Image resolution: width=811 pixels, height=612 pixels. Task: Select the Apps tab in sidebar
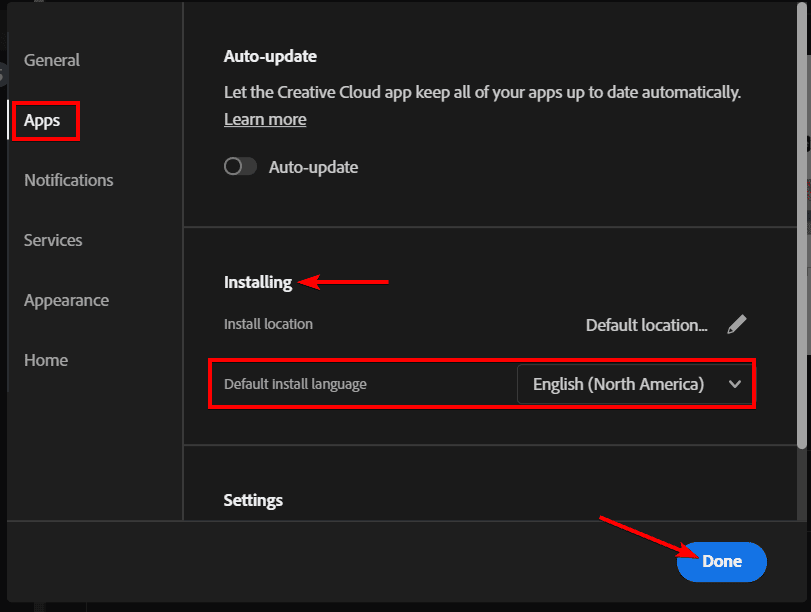42,120
